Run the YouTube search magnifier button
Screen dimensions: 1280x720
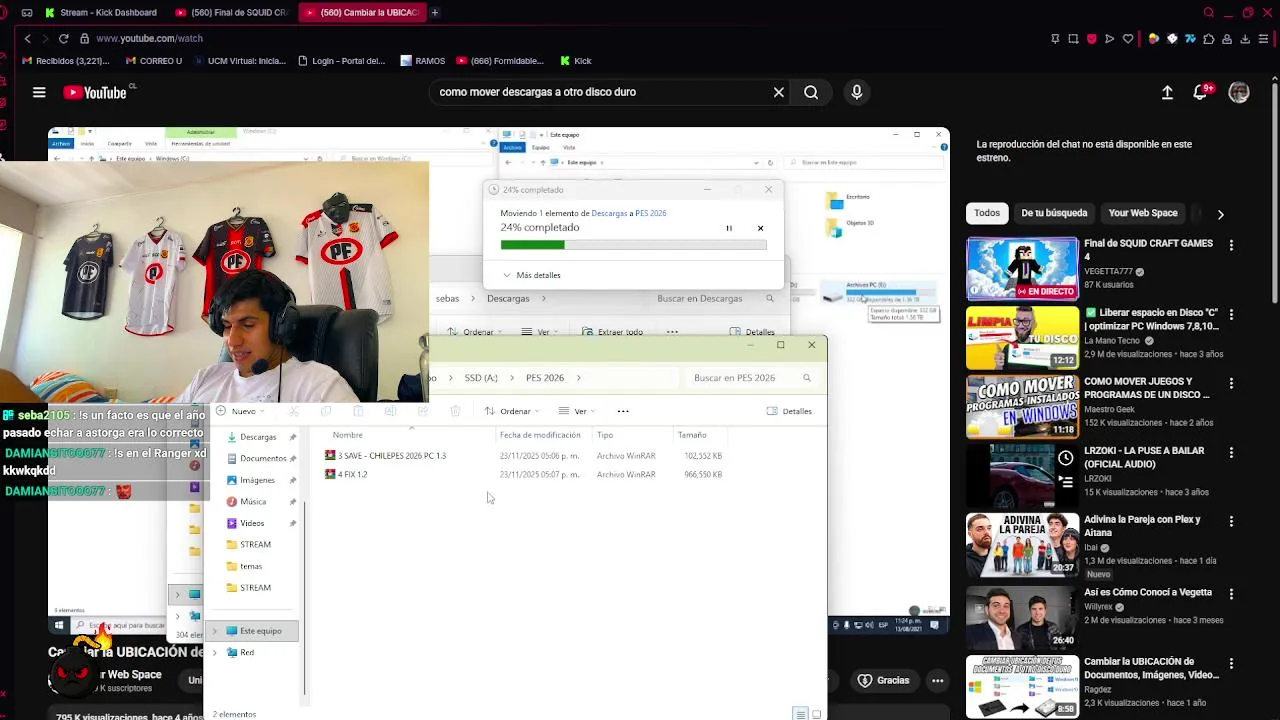[x=811, y=92]
